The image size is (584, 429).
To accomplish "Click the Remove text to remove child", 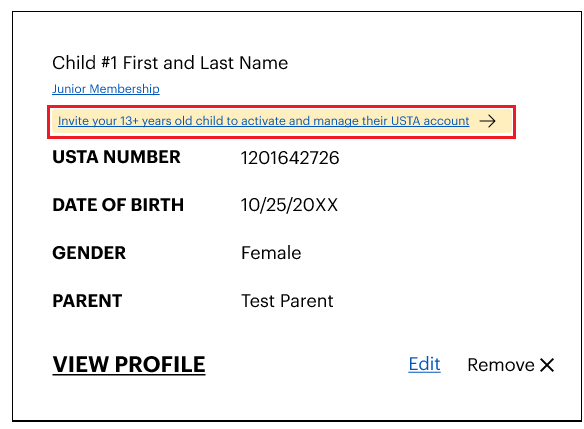I will click(x=501, y=365).
